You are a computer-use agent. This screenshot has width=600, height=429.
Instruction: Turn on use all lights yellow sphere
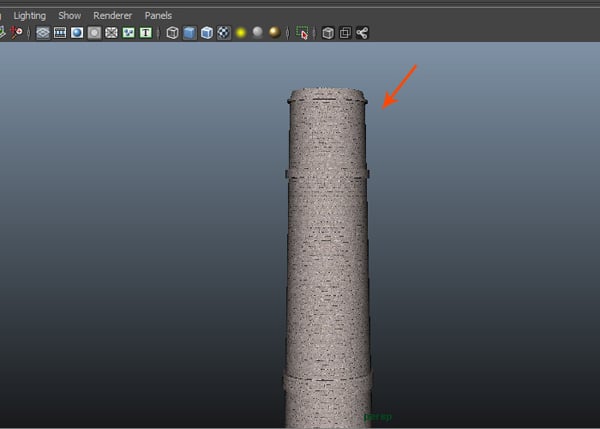(x=241, y=33)
